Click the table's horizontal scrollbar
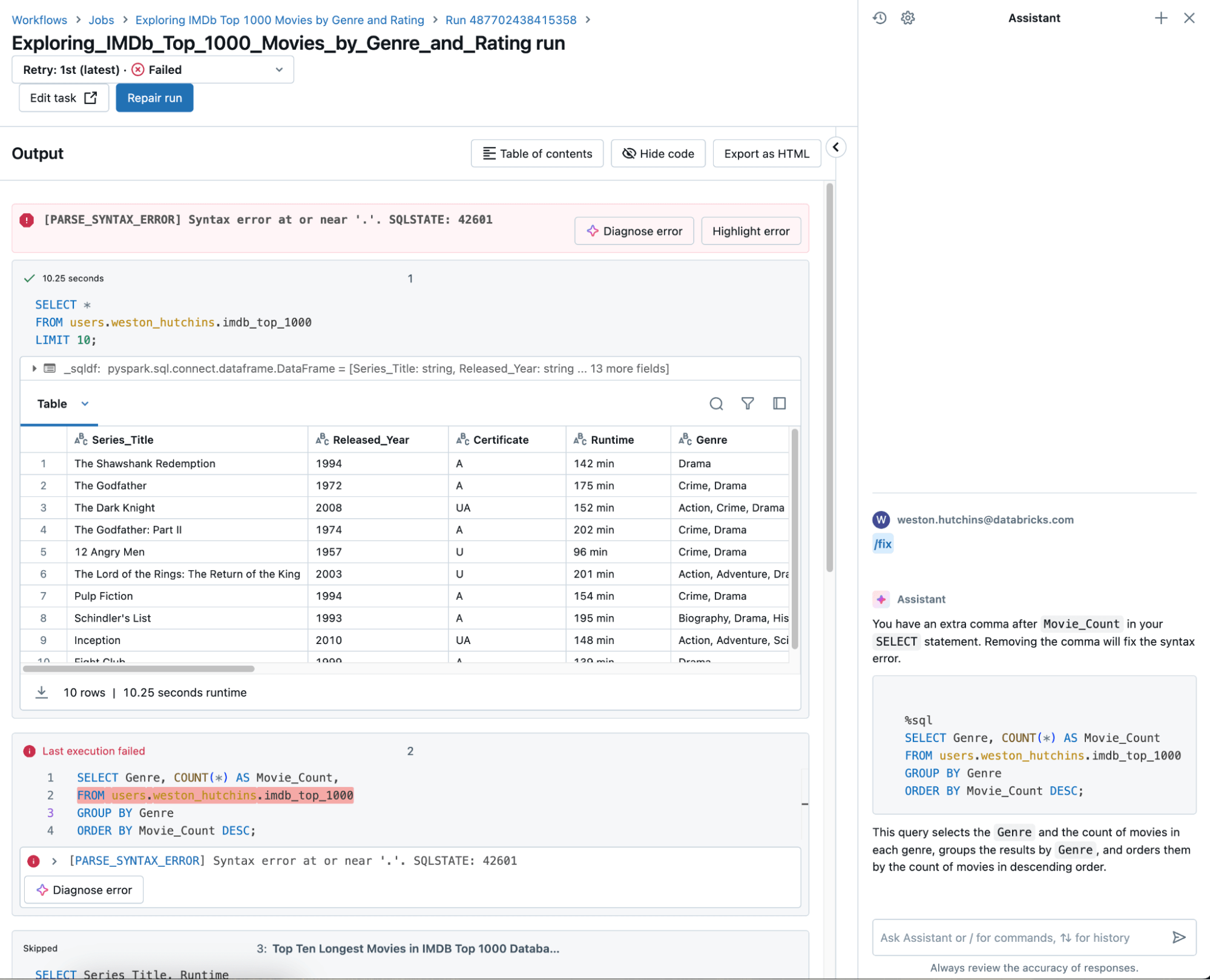 coord(139,669)
